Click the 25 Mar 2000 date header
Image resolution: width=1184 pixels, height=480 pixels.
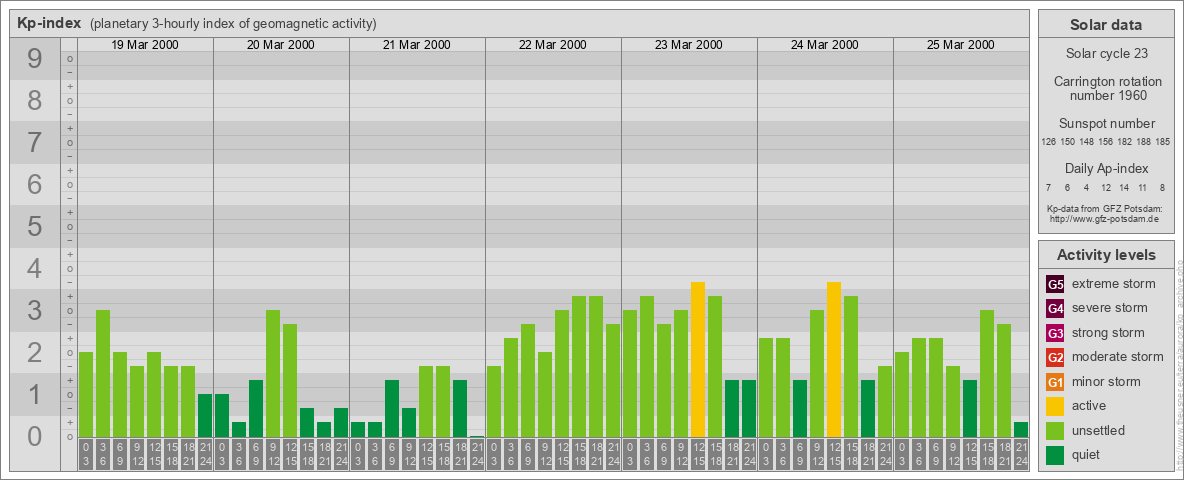pyautogui.click(x=960, y=45)
